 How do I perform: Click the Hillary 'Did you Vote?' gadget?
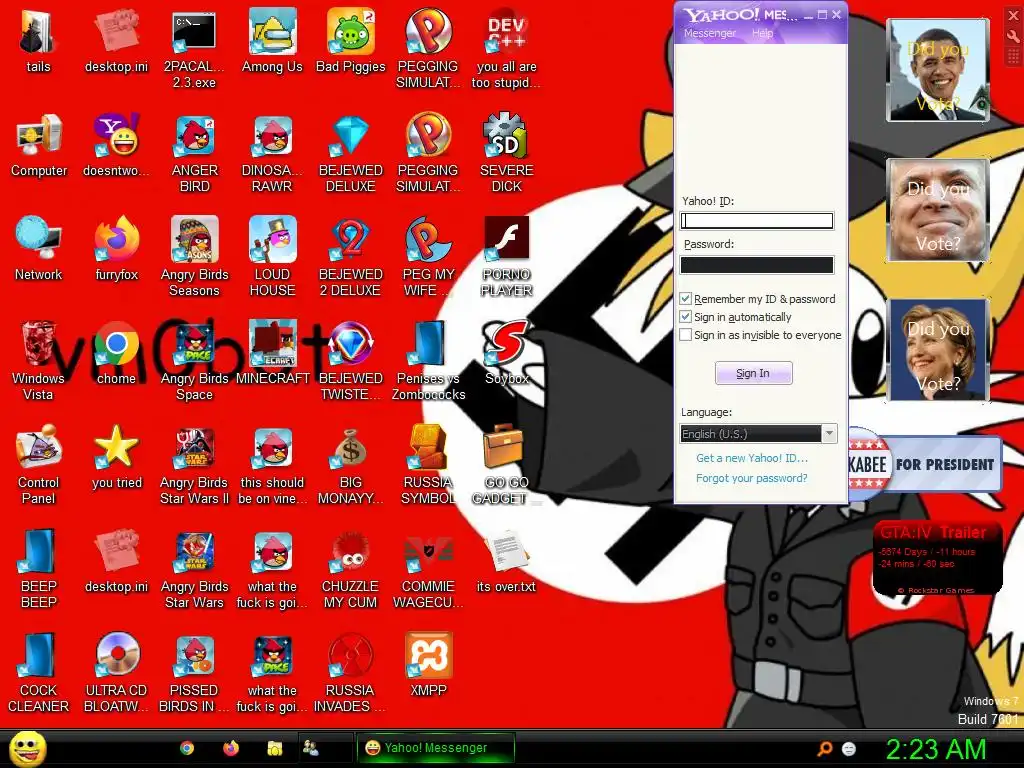pos(938,350)
